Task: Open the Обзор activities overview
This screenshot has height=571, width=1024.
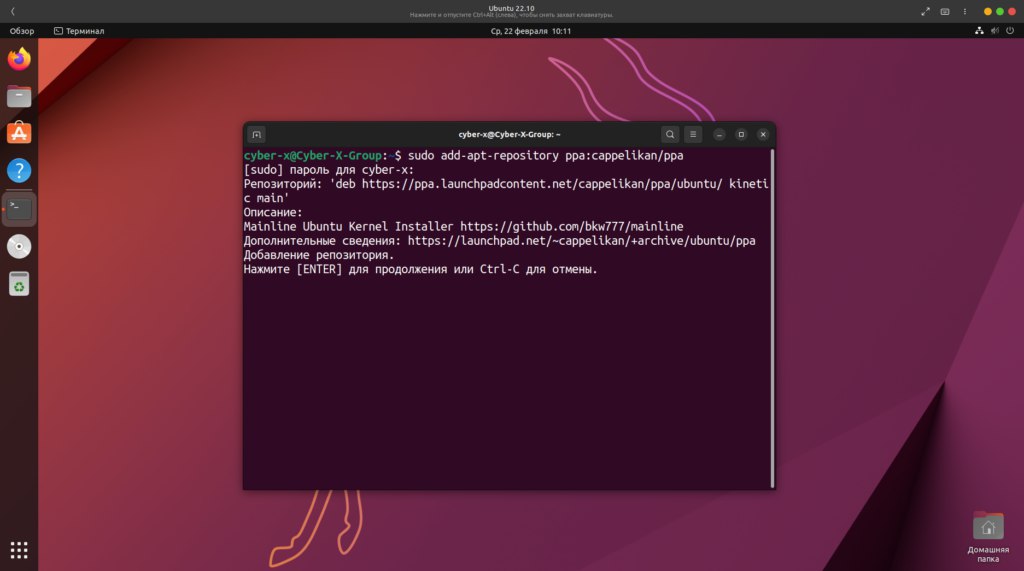Action: pyautogui.click(x=22, y=31)
